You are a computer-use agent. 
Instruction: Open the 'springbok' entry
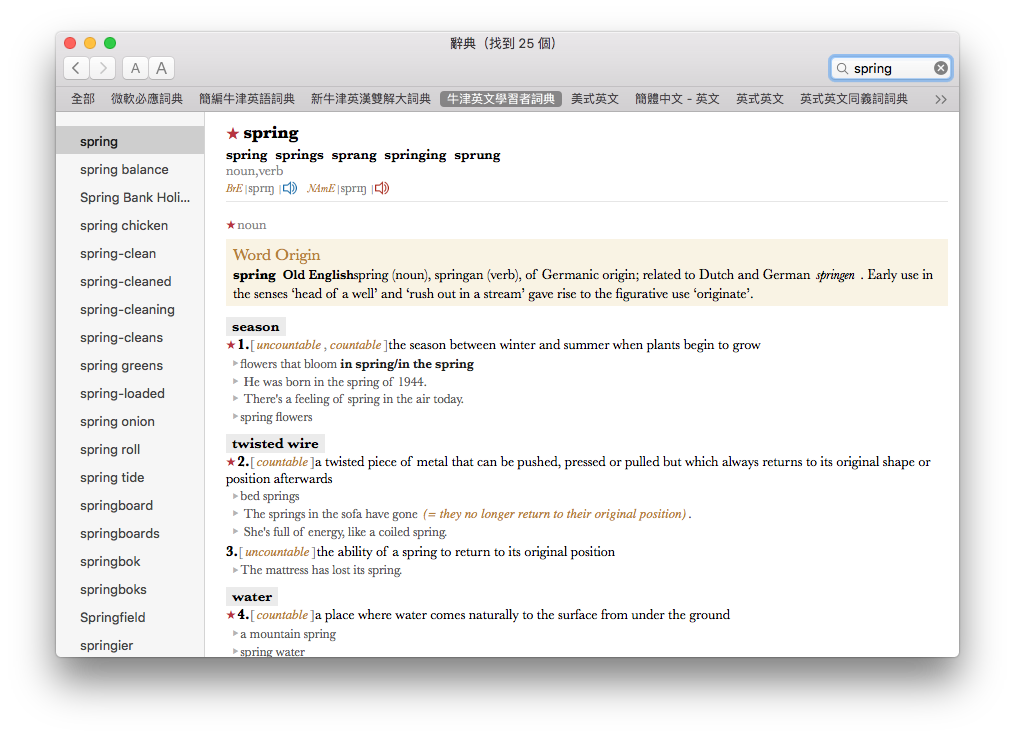coord(130,562)
